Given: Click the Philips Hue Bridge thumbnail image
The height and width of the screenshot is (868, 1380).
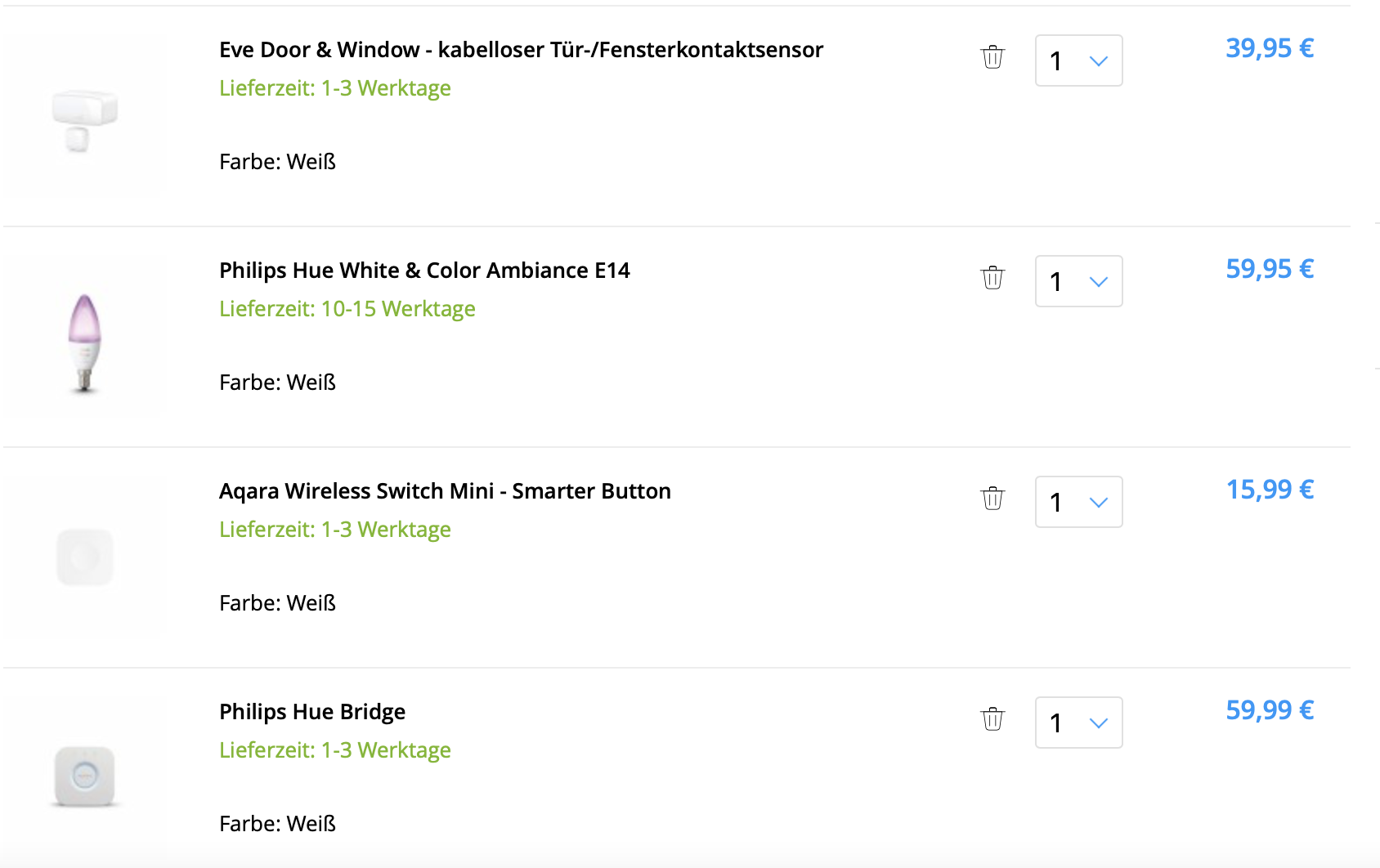Looking at the screenshot, I should click(85, 776).
